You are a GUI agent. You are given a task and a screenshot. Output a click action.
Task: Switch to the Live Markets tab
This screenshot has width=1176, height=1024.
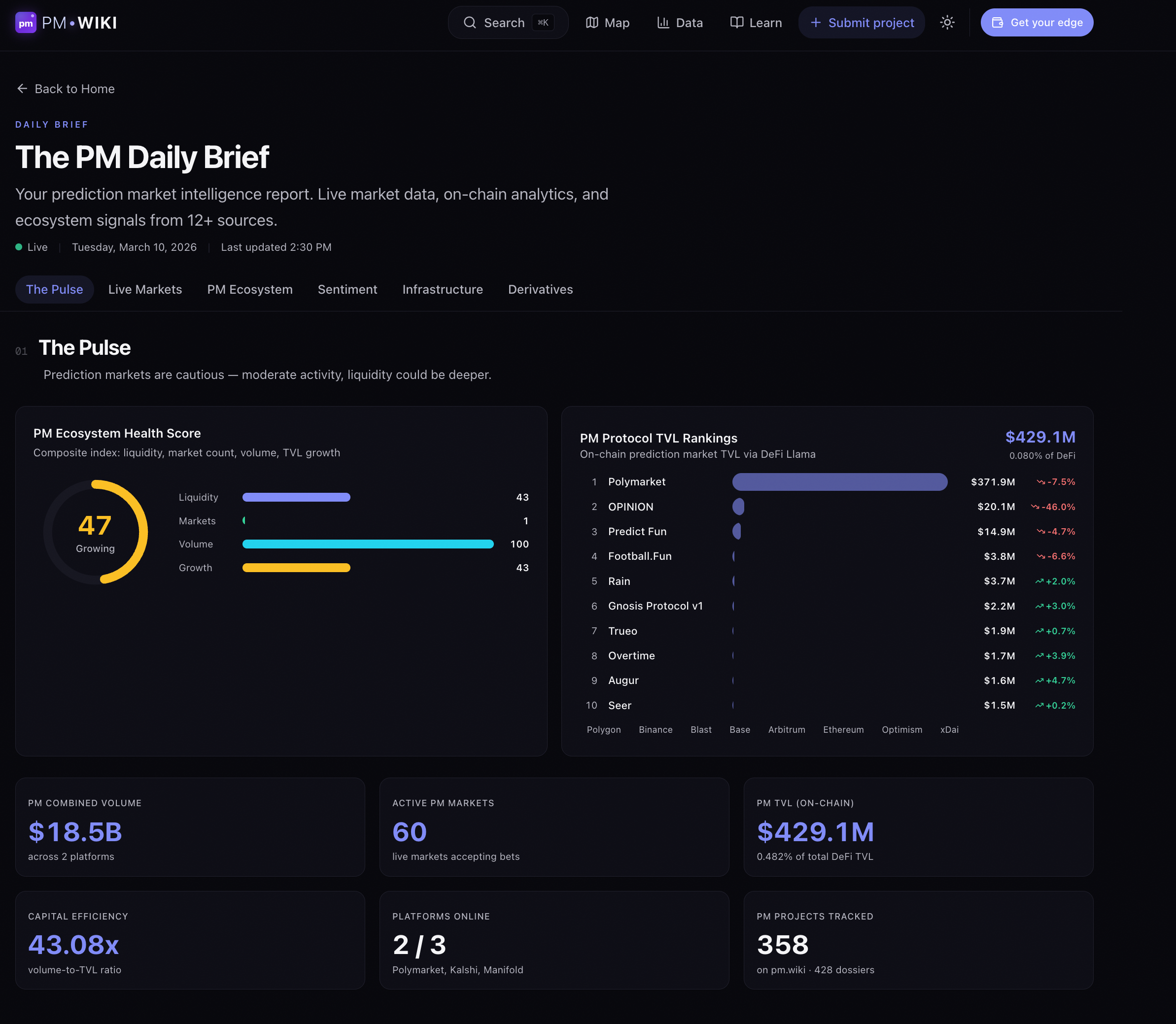pos(144,289)
